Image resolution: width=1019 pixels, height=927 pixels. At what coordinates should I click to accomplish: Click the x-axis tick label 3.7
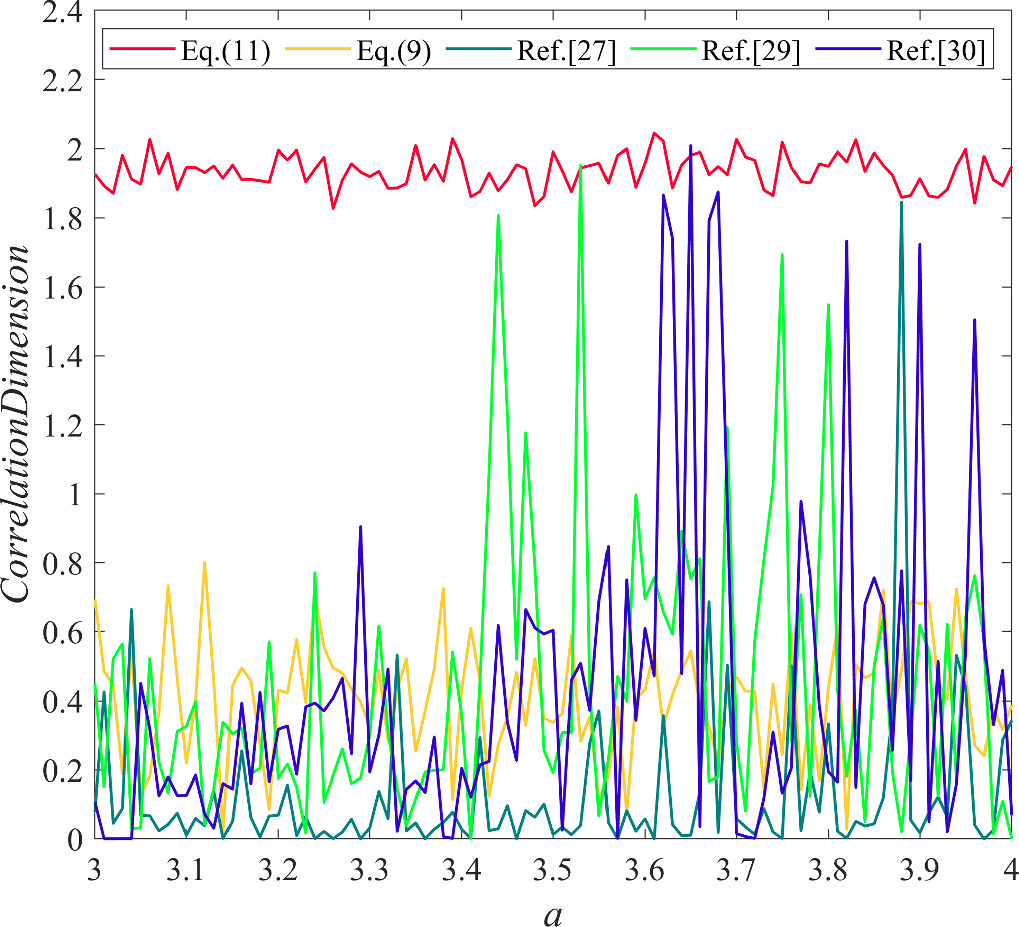(x=736, y=870)
